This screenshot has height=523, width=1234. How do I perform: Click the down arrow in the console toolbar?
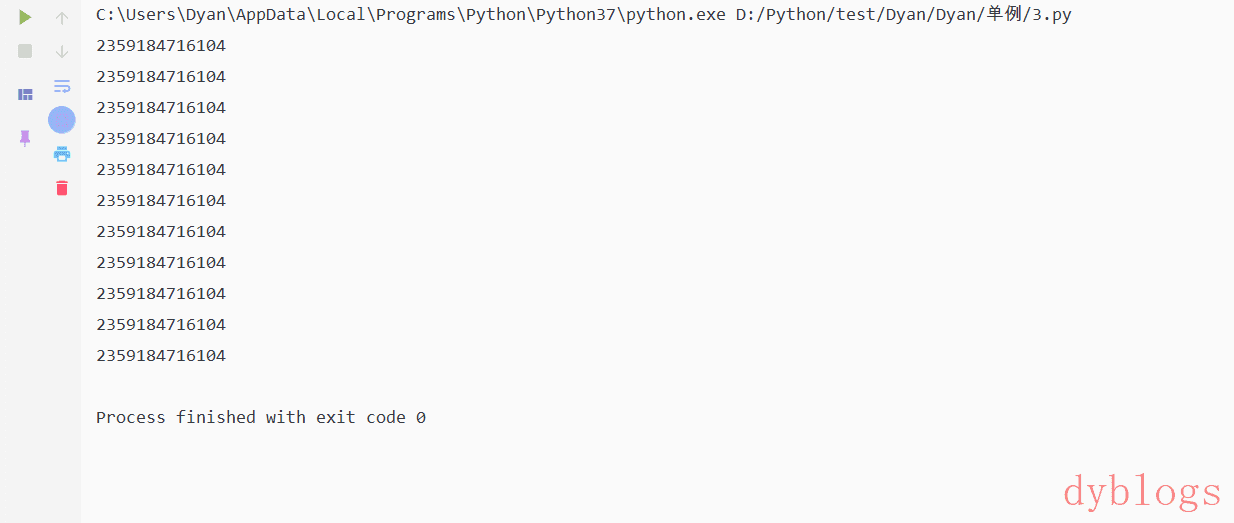point(62,51)
